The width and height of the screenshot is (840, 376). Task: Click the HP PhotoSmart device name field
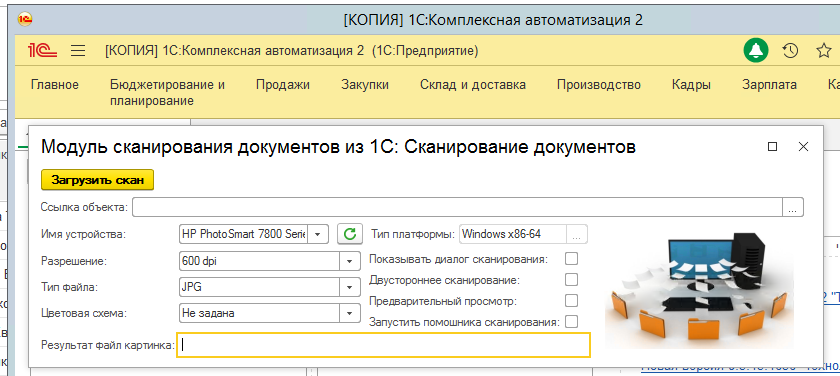point(244,234)
